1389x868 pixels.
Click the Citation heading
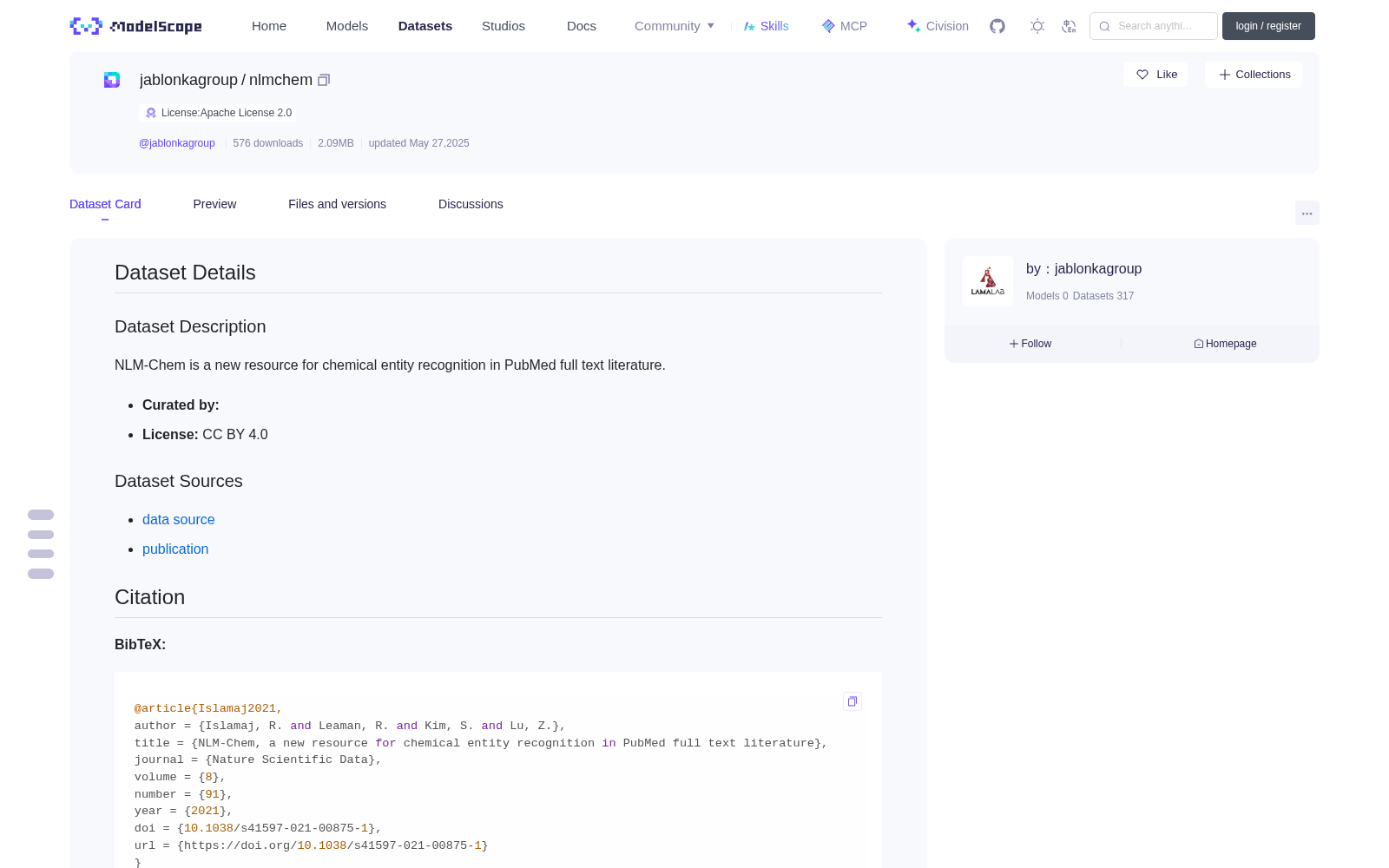pyautogui.click(x=149, y=597)
